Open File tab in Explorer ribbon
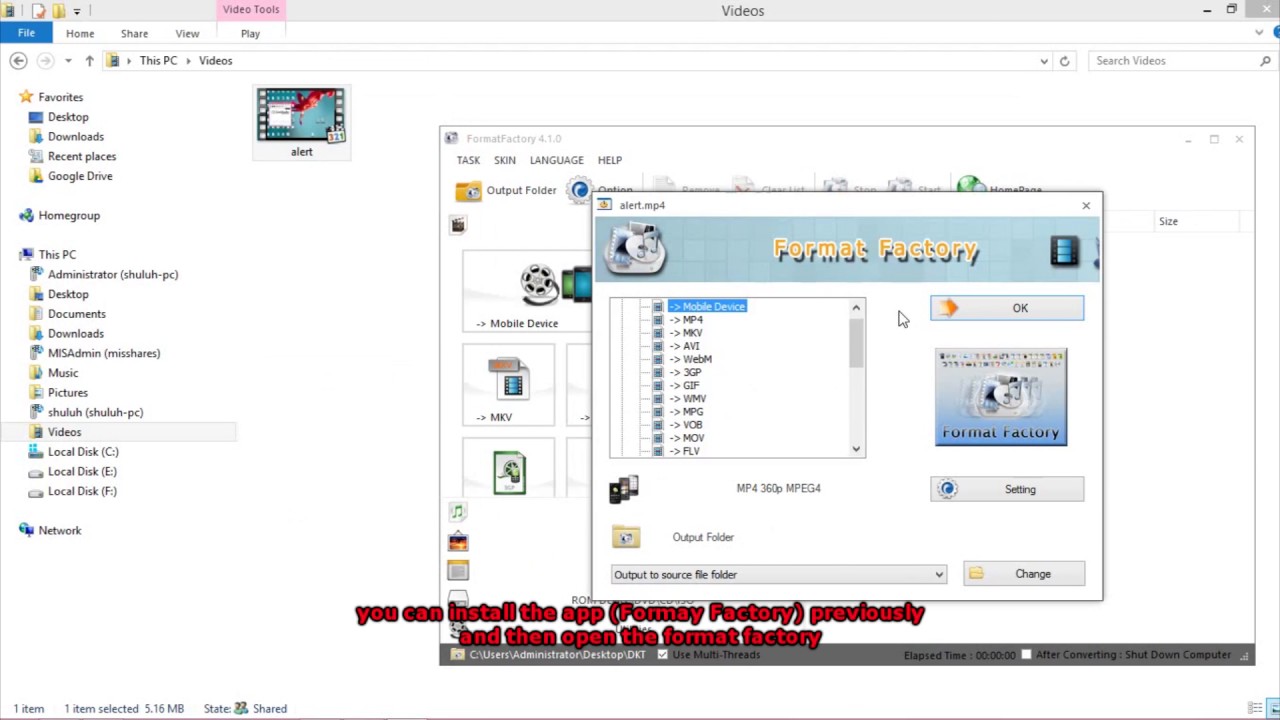 pyautogui.click(x=26, y=33)
